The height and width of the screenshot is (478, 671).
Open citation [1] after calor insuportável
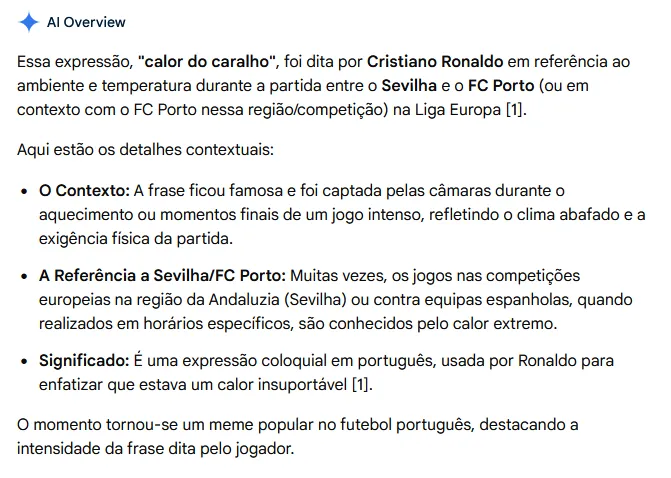(362, 384)
